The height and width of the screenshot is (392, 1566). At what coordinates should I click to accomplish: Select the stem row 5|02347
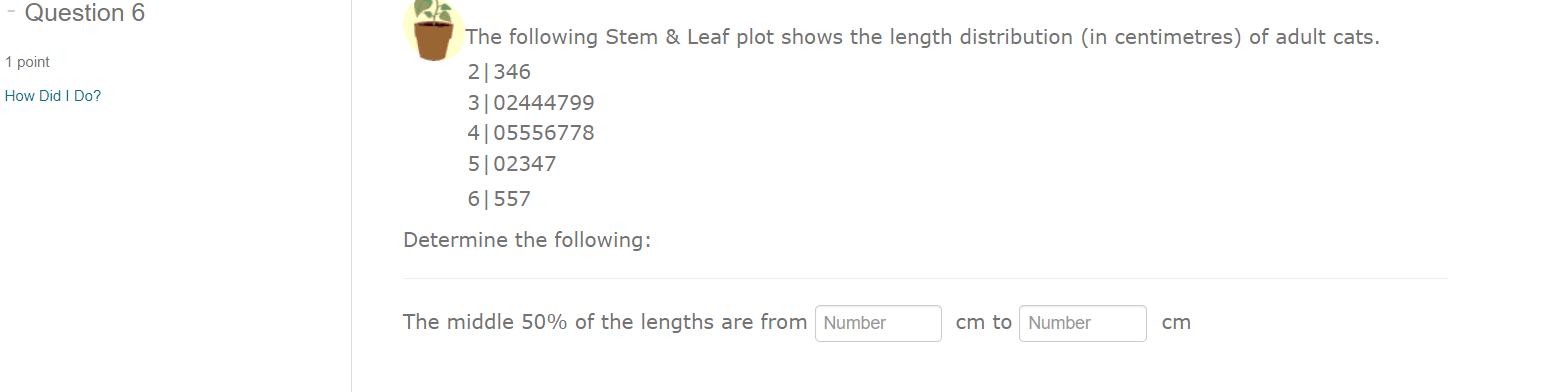512,163
